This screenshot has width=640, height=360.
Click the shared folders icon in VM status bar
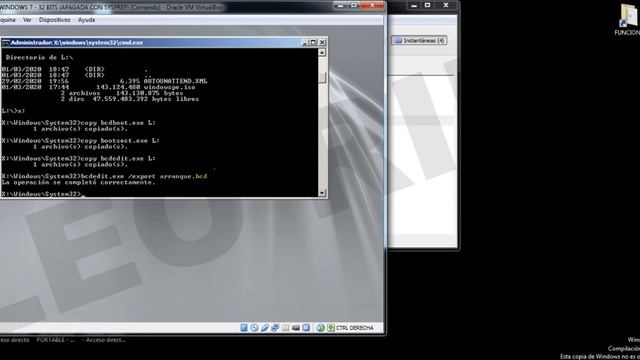[x=285, y=328]
